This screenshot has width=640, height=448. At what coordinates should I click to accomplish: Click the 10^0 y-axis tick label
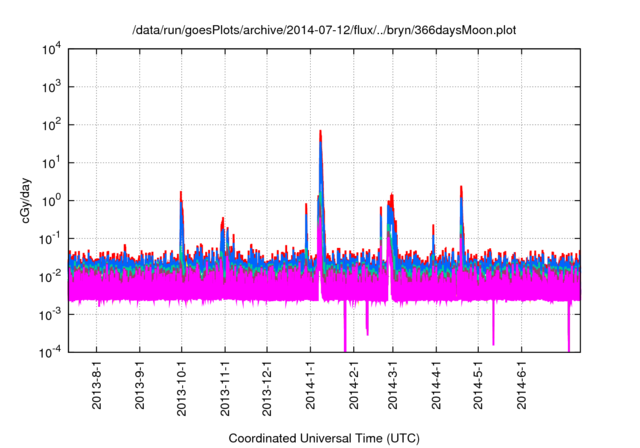click(53, 200)
